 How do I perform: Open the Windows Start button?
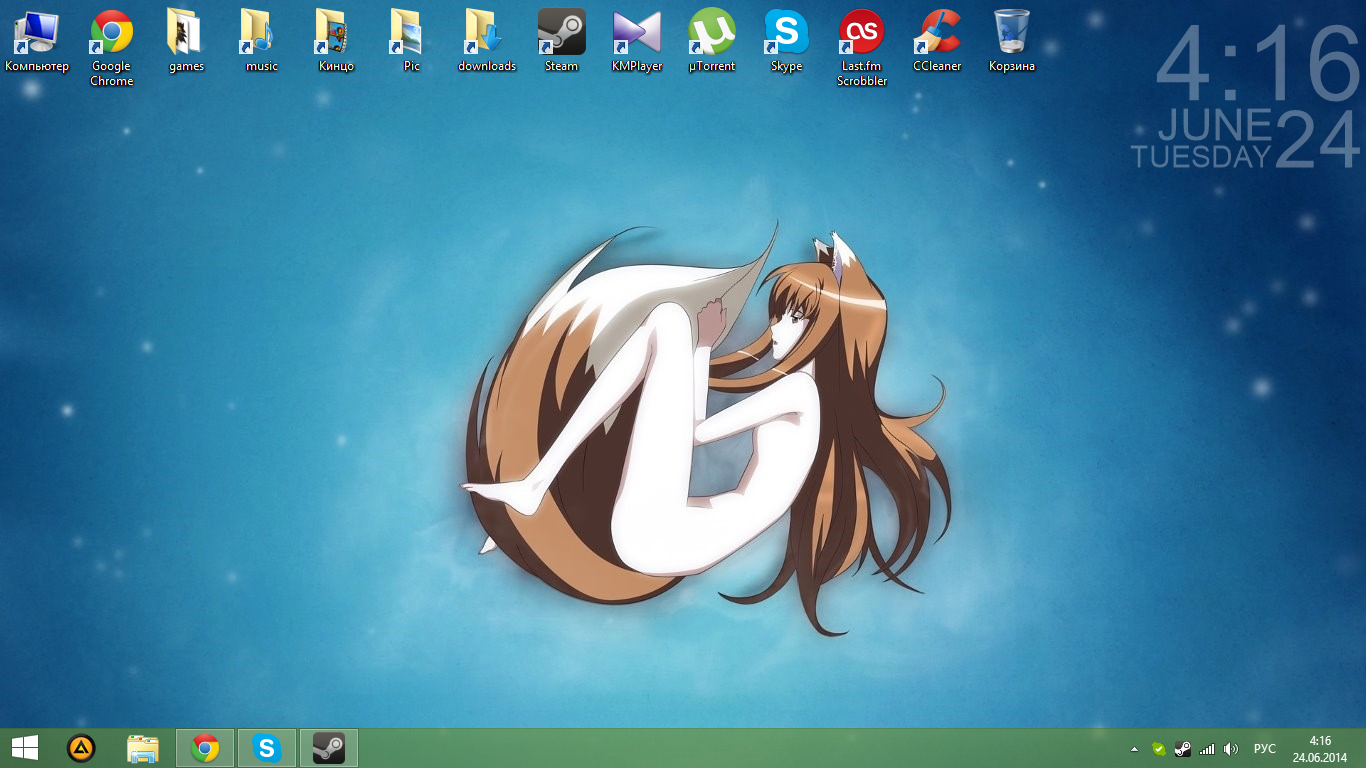click(25, 748)
